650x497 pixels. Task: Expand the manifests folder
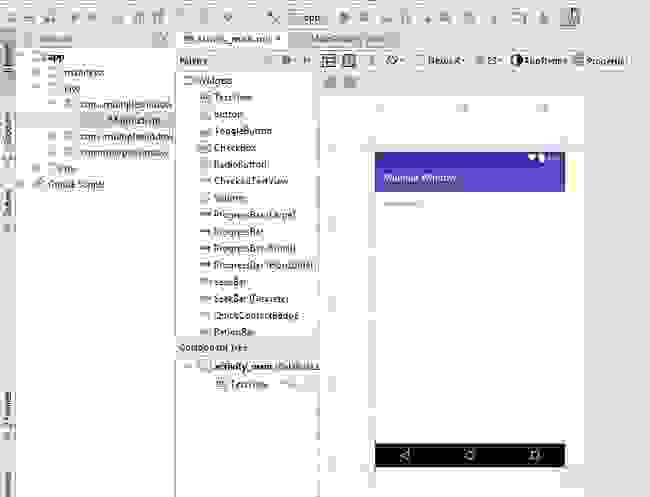36,73
